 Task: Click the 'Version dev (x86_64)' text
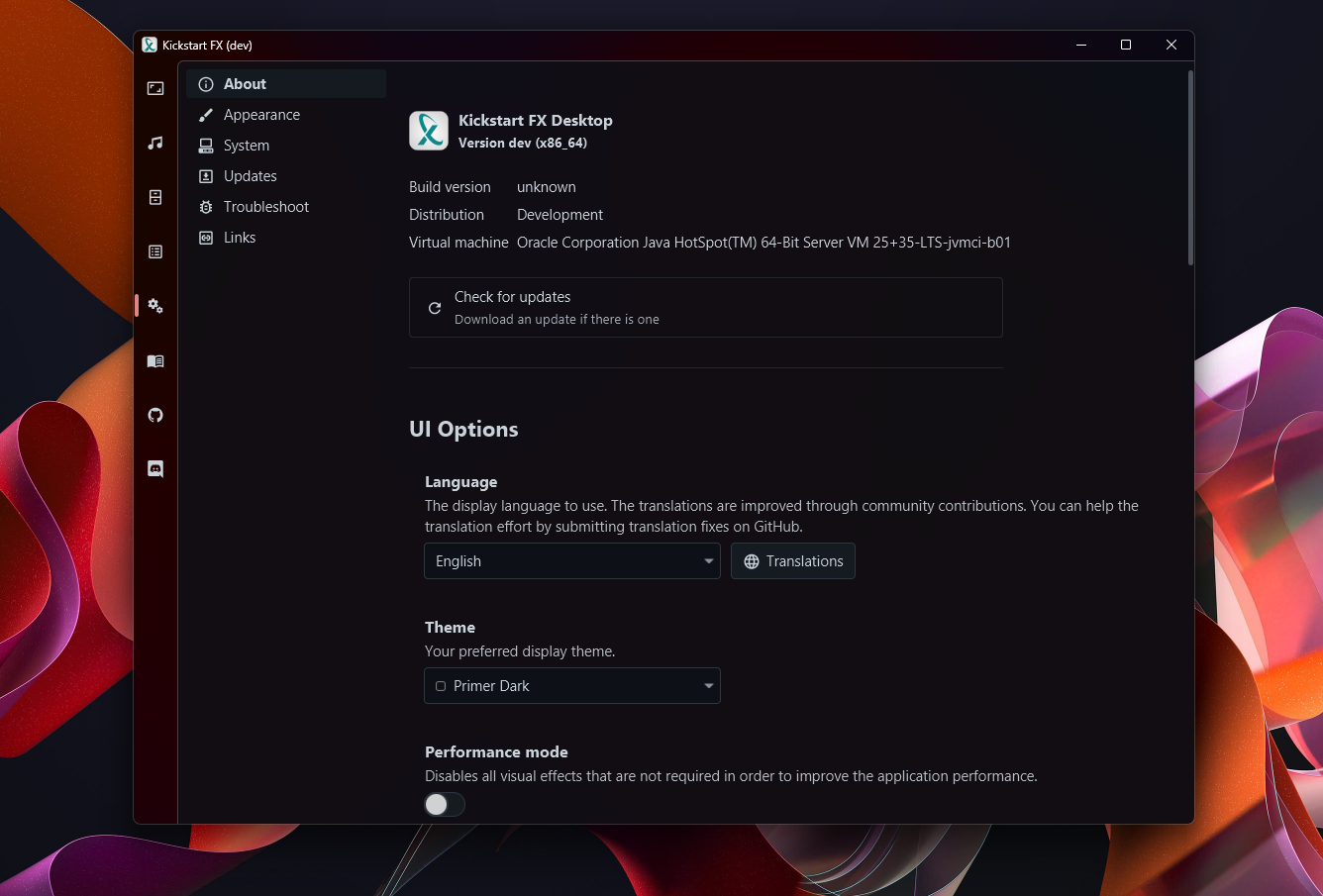[x=523, y=143]
